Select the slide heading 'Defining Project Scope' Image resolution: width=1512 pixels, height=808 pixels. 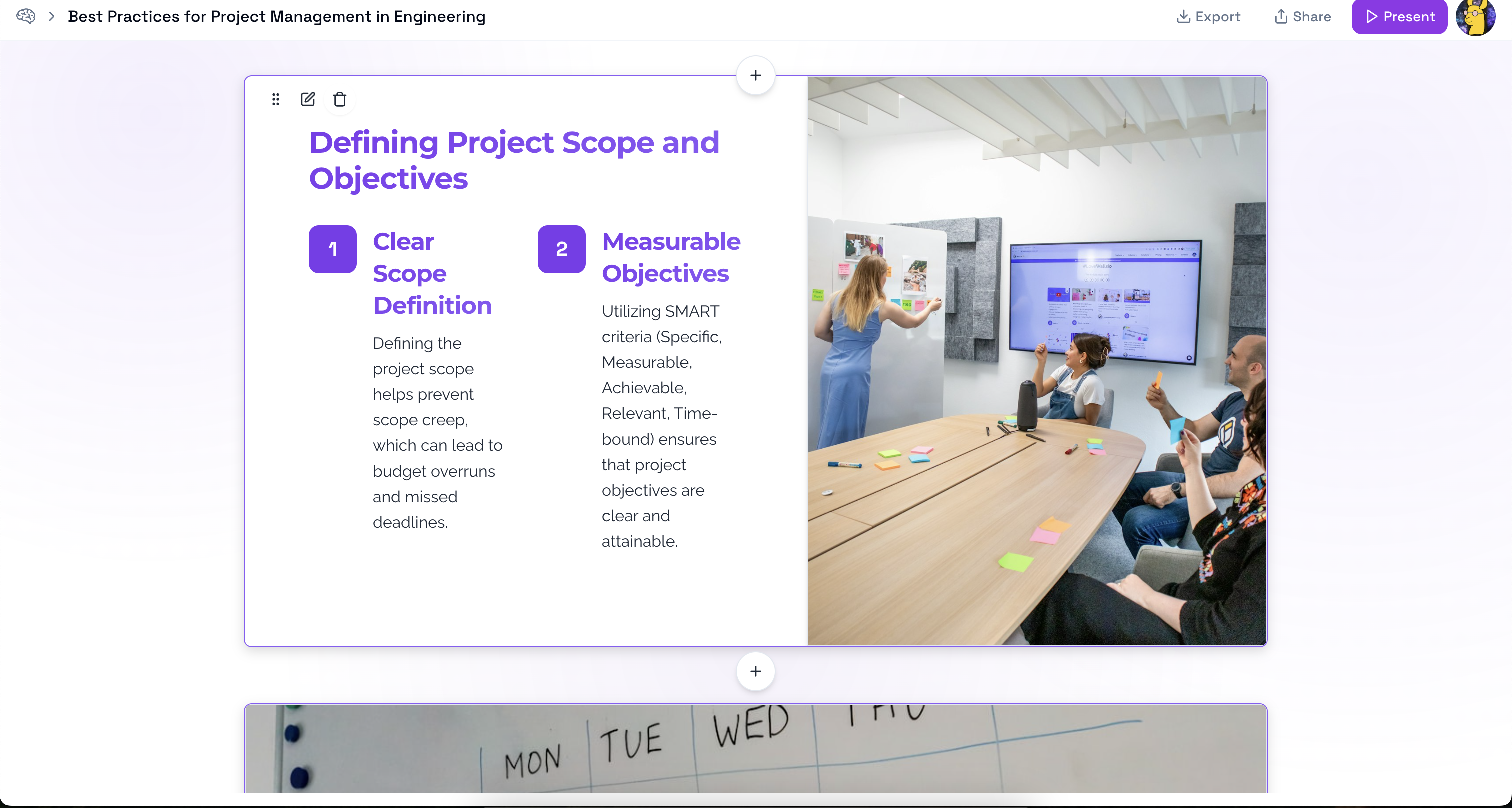tap(513, 160)
